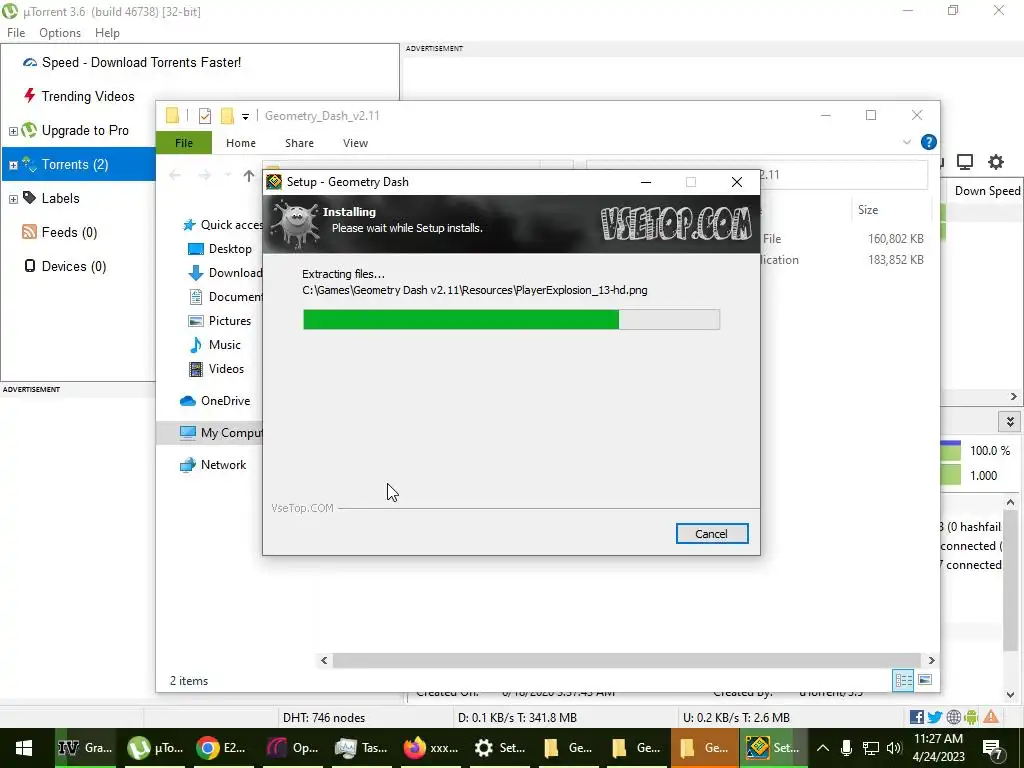Select Devices (0) in uTorrent sidebar
1024x768 pixels.
(73, 266)
